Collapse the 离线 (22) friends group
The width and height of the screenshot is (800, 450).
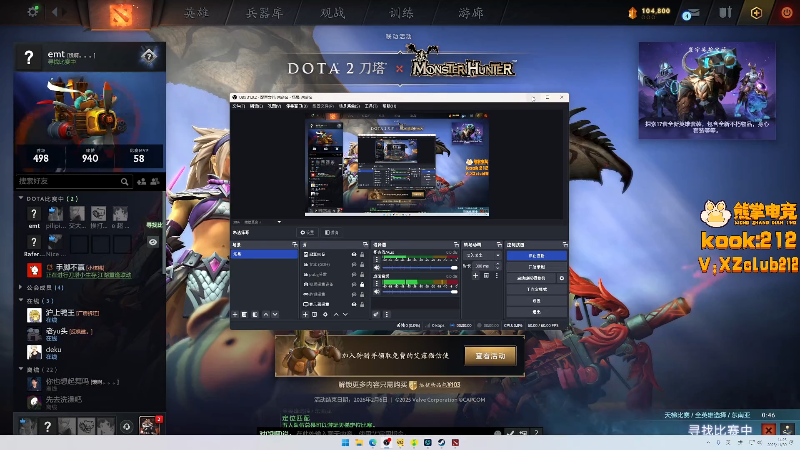pyautogui.click(x=21, y=369)
